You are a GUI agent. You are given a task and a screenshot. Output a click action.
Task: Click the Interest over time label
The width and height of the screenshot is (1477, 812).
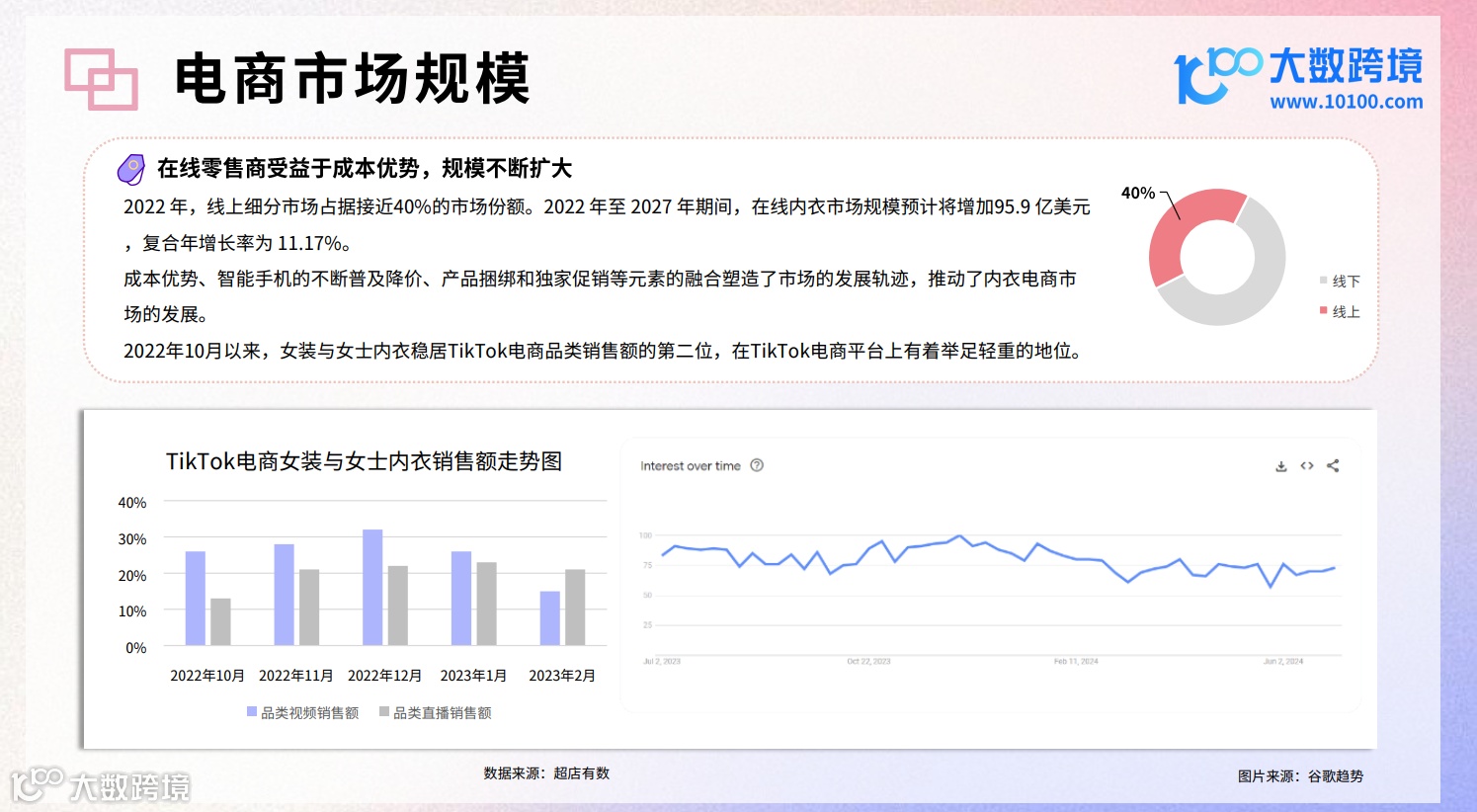[690, 466]
